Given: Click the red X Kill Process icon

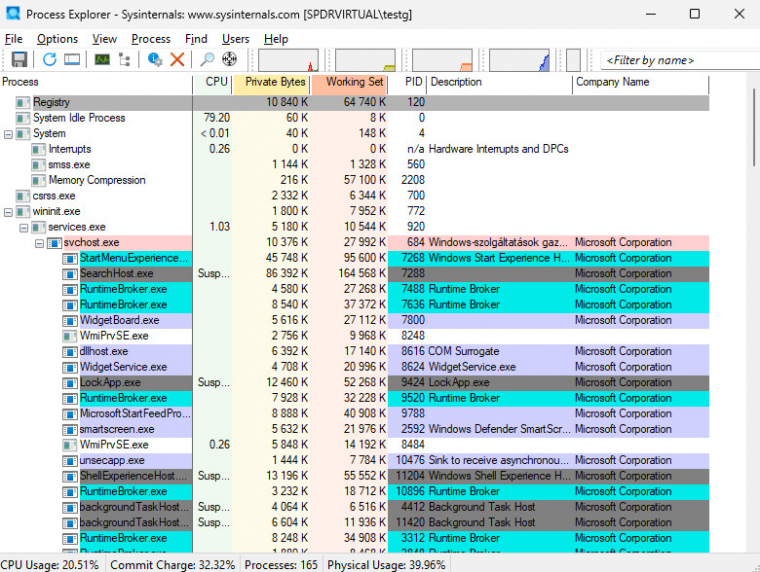Looking at the screenshot, I should pos(177,60).
